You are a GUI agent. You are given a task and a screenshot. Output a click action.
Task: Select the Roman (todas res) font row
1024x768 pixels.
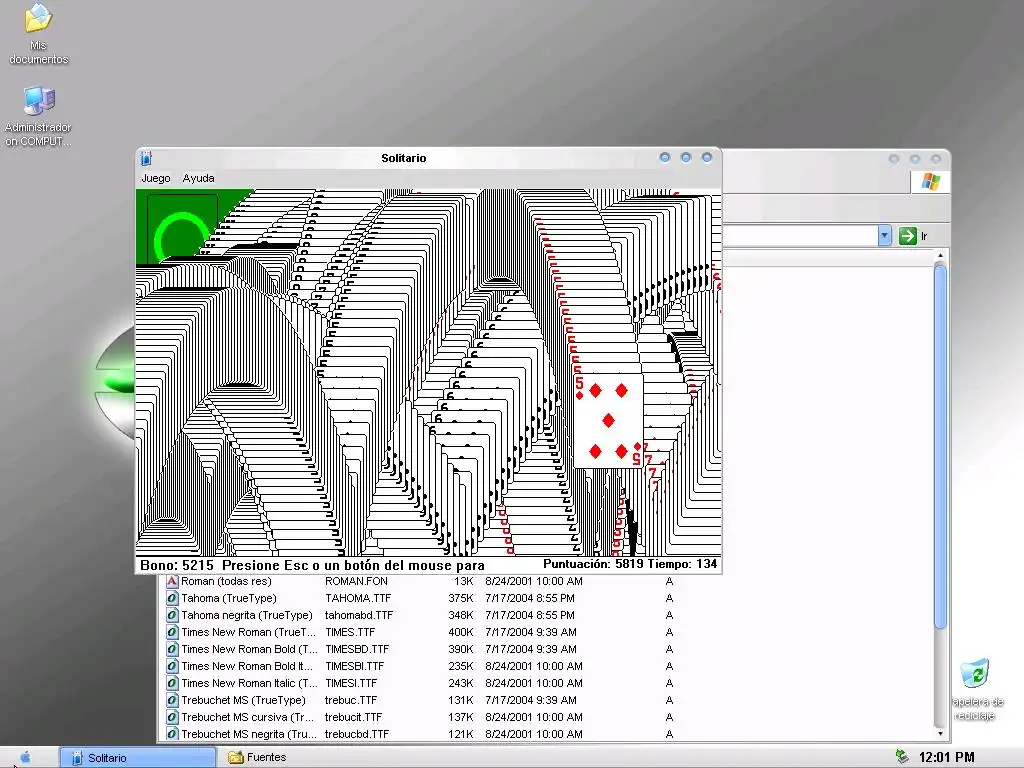click(x=419, y=581)
